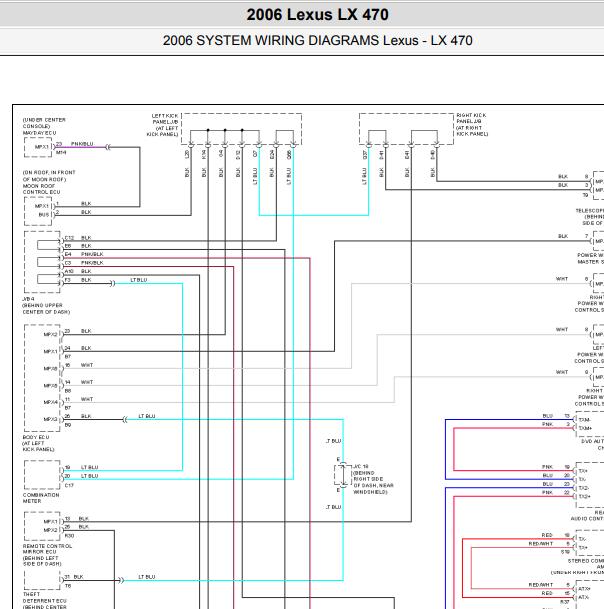Click the LT BLU label on the F3 wire
Screen dimensions: 604x609
pos(139,280)
